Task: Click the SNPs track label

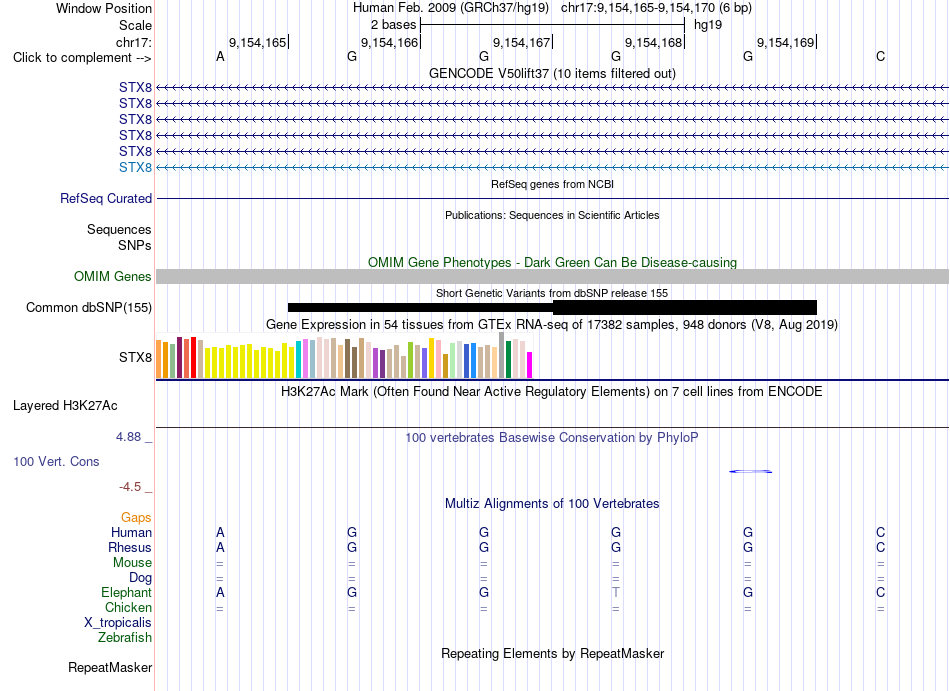Action: [135, 245]
